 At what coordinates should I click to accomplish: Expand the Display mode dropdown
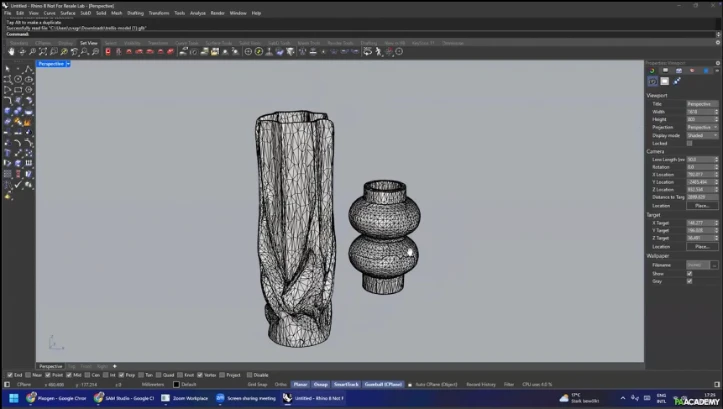pos(702,135)
